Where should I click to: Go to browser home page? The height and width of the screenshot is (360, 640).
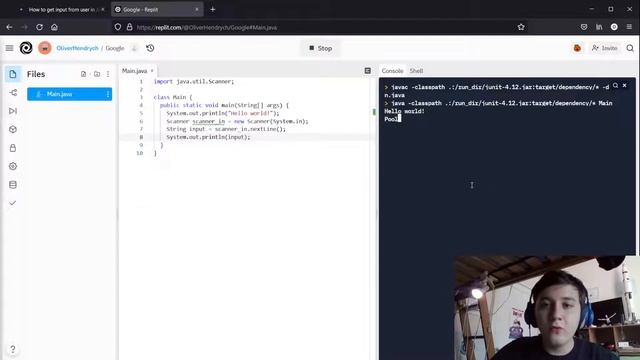(54, 27)
